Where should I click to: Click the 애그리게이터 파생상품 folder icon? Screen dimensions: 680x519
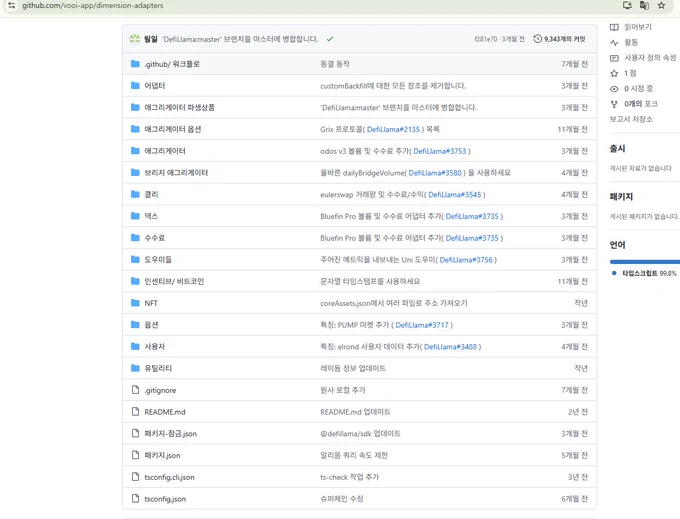click(x=135, y=107)
